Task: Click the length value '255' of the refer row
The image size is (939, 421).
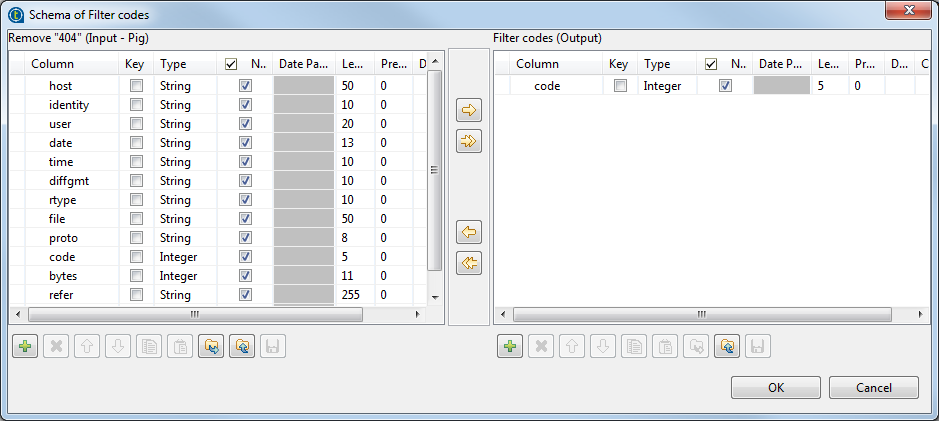Action: click(x=350, y=295)
